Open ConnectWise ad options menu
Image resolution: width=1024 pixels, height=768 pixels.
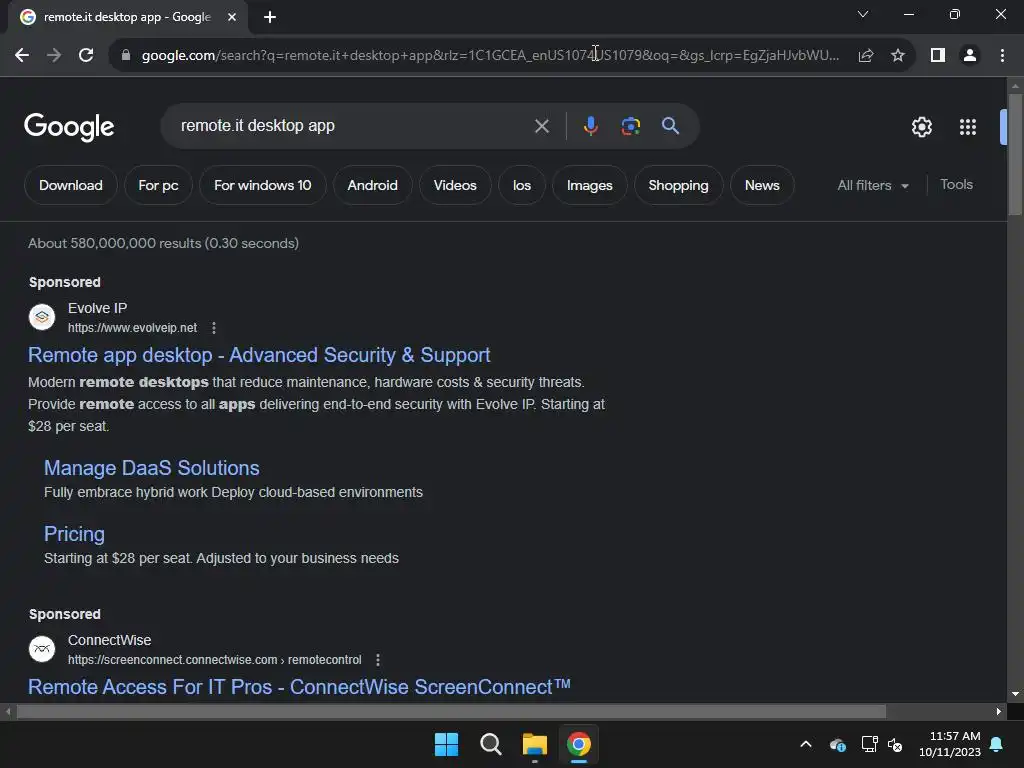377,660
